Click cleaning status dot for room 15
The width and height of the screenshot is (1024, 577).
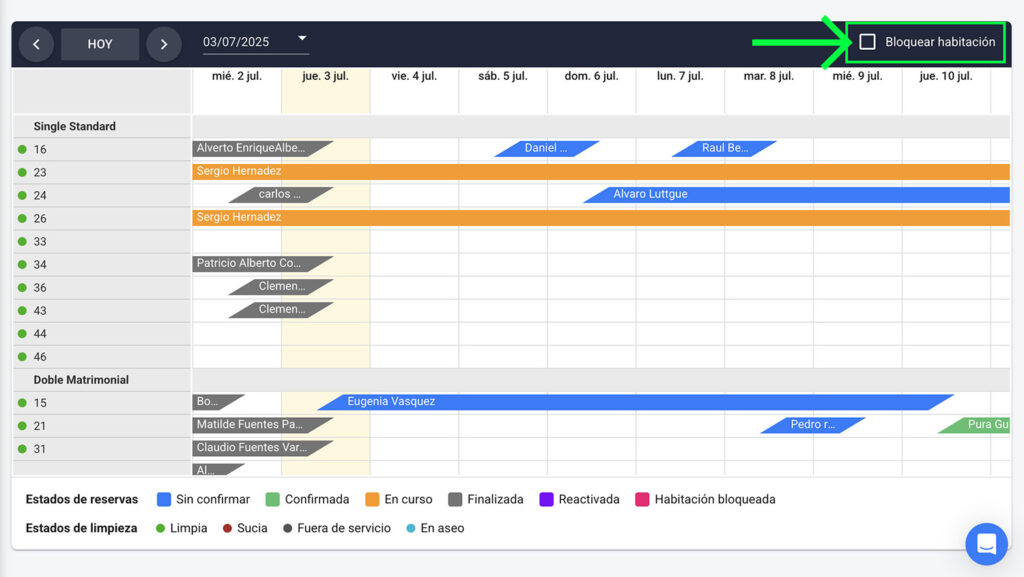pos(22,403)
